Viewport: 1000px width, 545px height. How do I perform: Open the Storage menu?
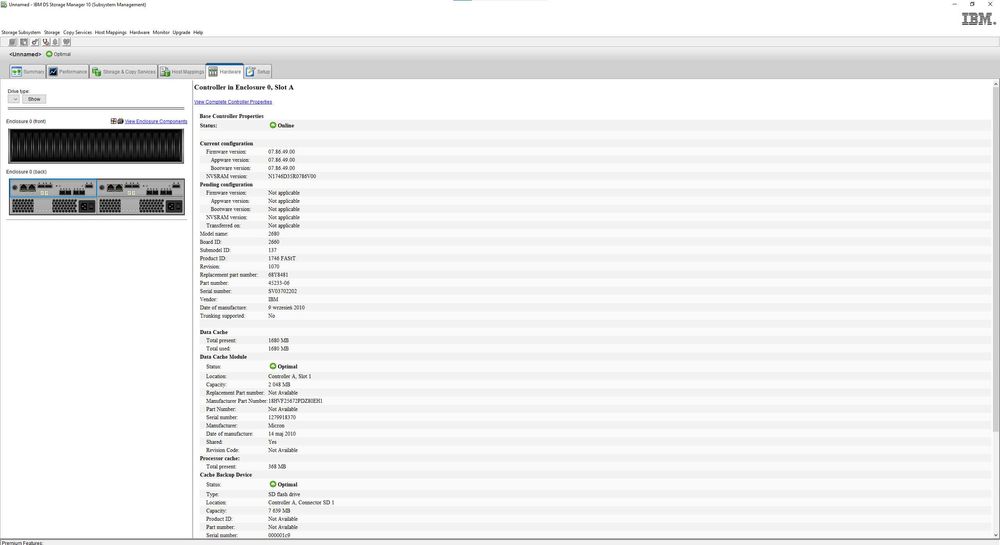pos(52,32)
